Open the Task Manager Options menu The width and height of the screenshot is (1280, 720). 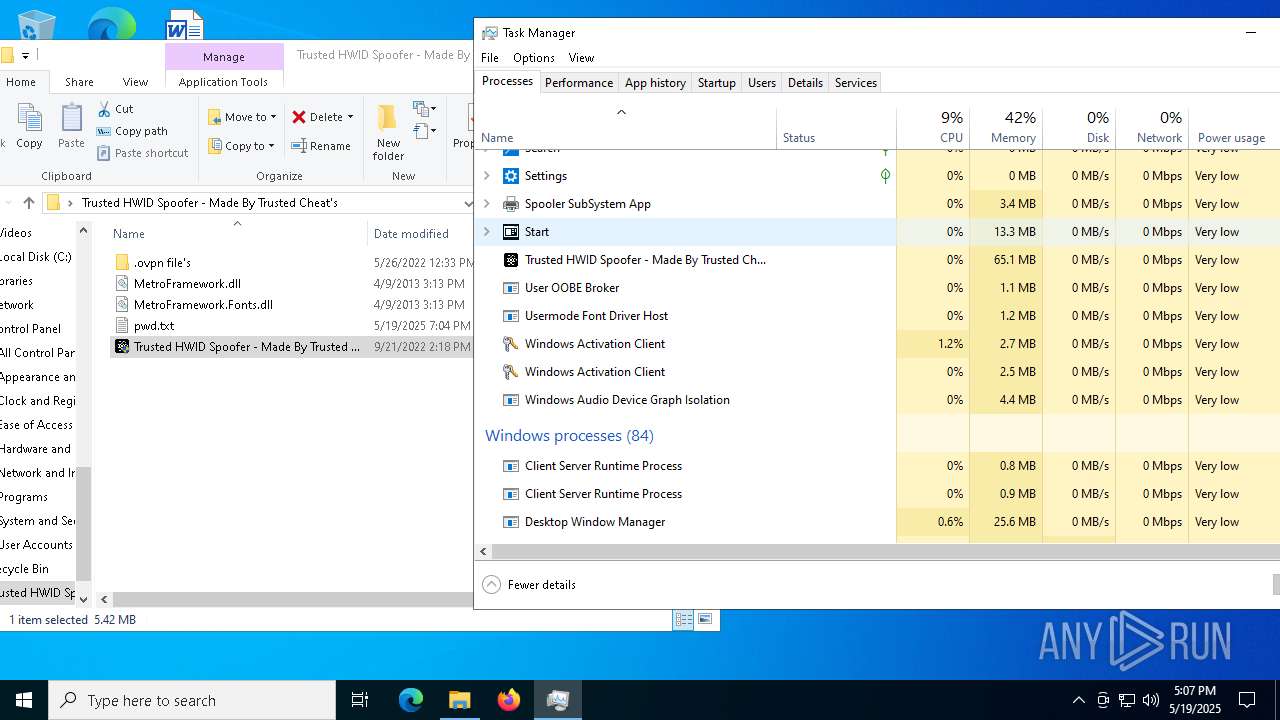pos(534,58)
